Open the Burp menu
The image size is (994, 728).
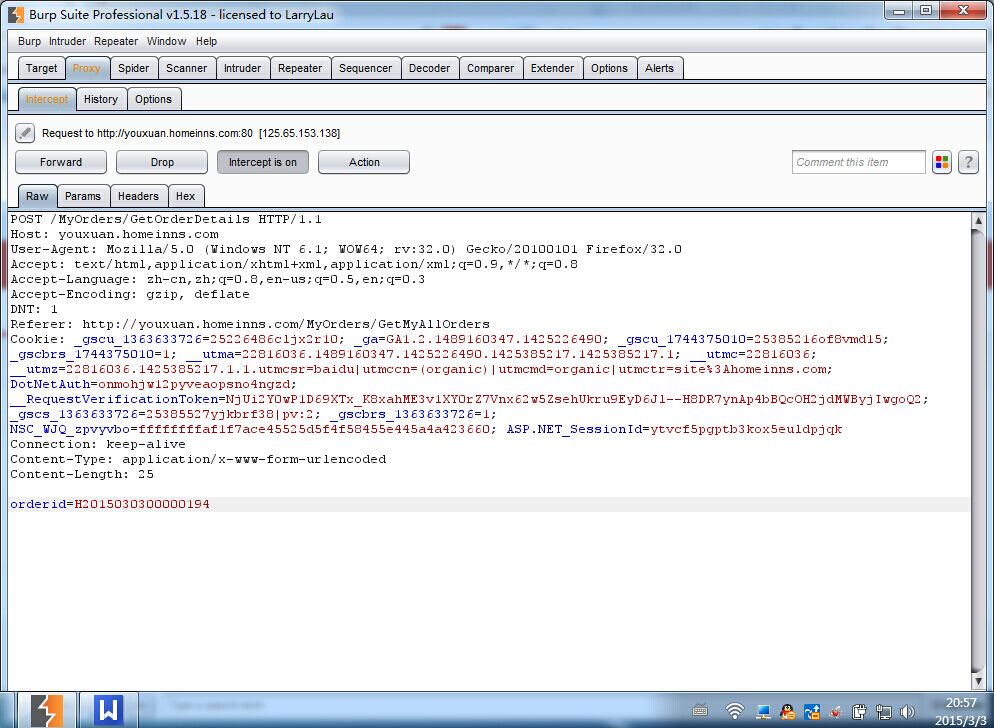[x=29, y=41]
